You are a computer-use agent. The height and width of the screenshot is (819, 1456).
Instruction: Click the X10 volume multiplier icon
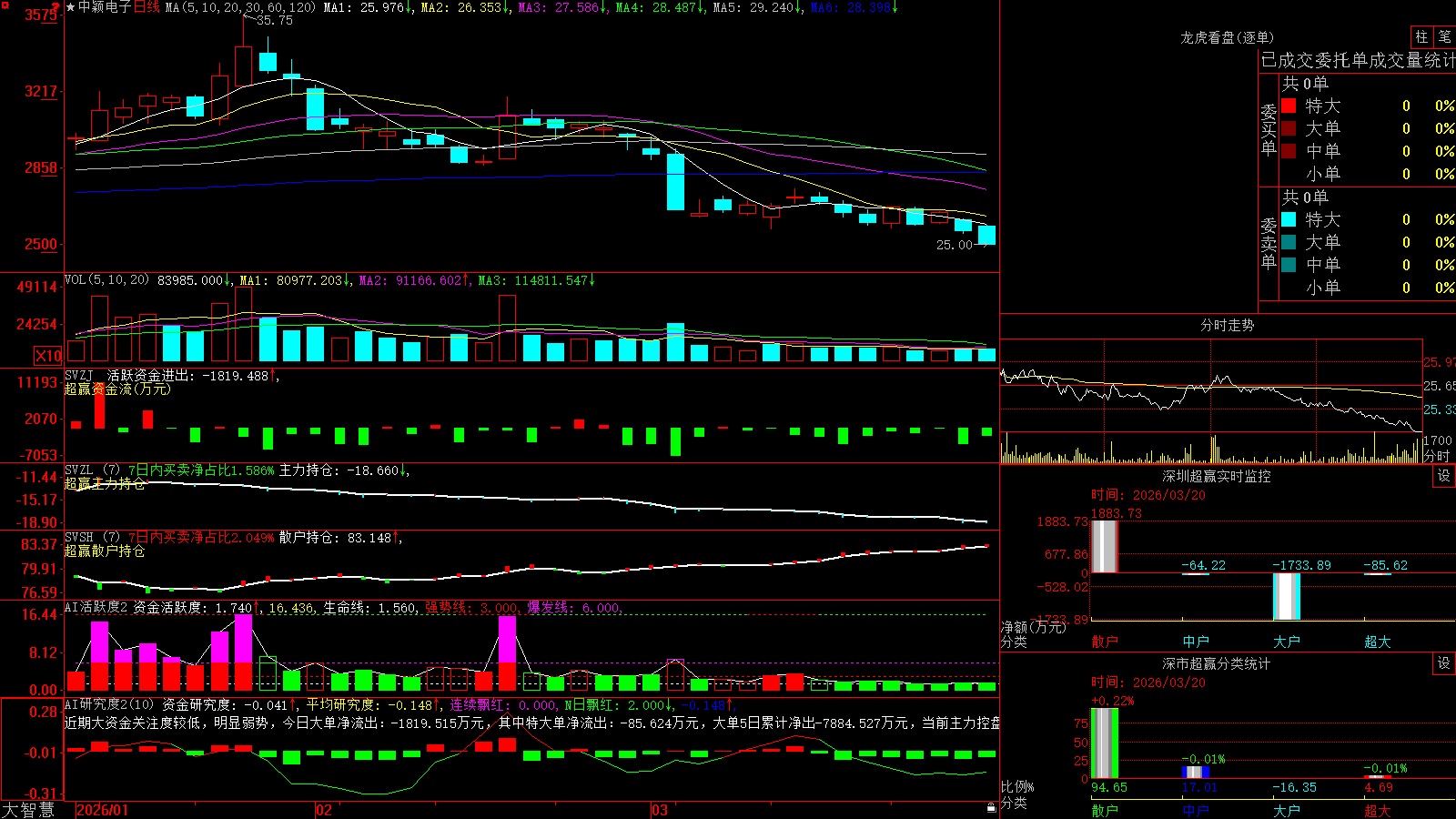48,356
